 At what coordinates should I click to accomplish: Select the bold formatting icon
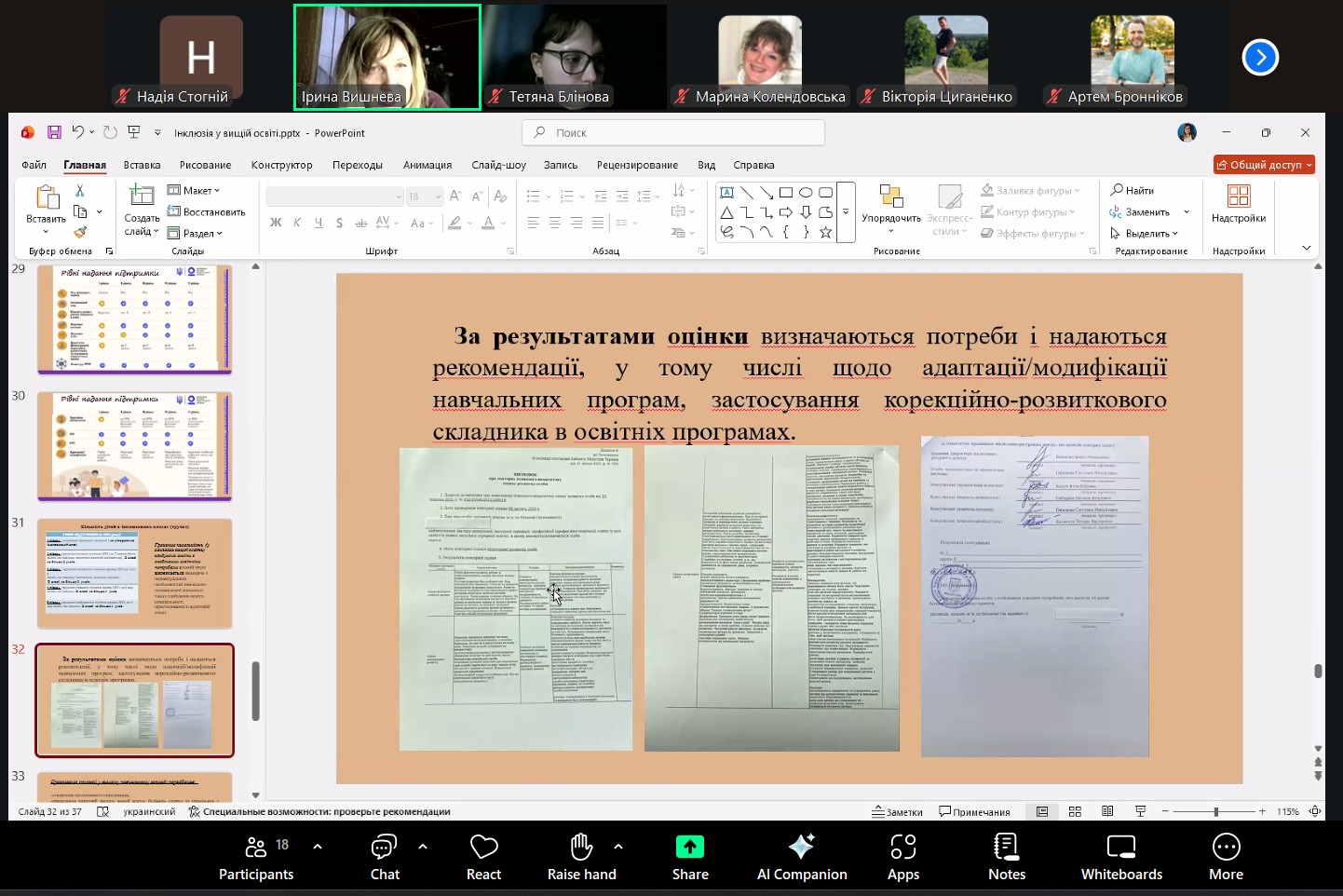(x=276, y=223)
